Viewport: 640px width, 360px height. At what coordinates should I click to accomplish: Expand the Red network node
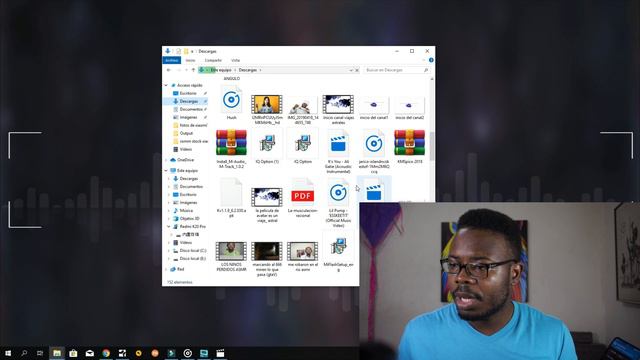click(166, 269)
